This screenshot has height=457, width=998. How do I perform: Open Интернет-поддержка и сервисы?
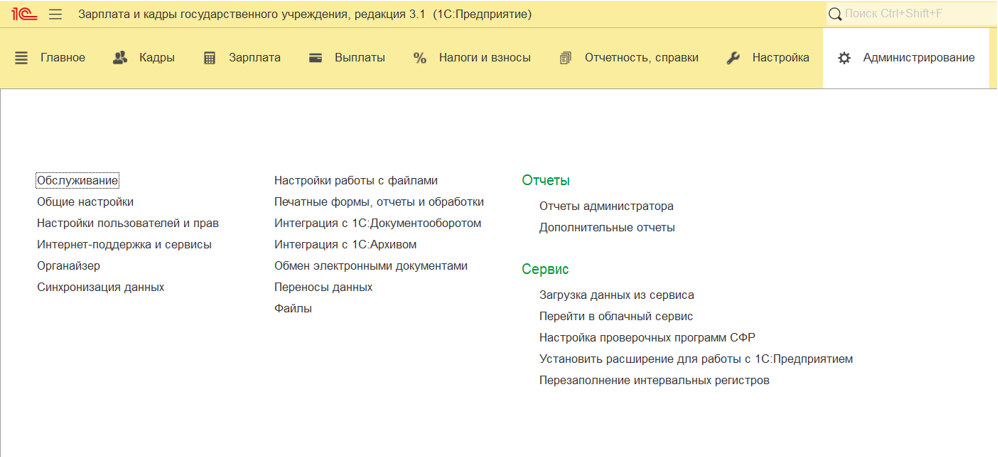(x=124, y=244)
